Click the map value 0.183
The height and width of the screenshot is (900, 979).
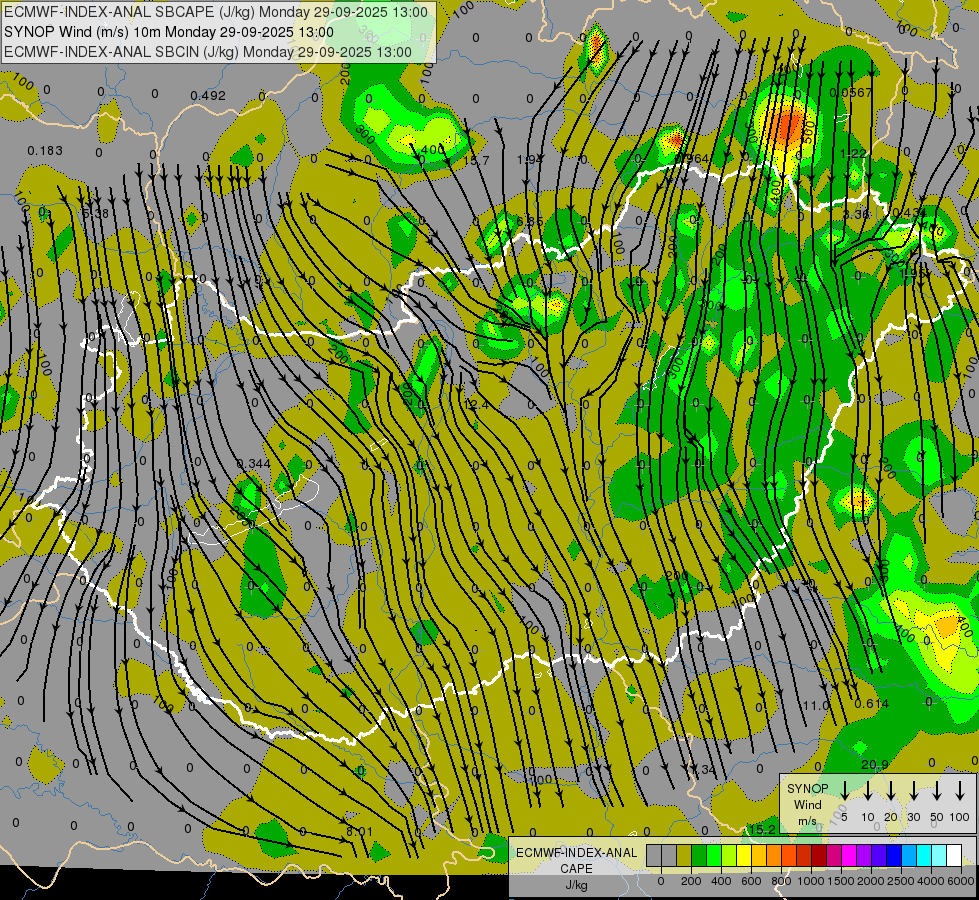tap(45, 151)
